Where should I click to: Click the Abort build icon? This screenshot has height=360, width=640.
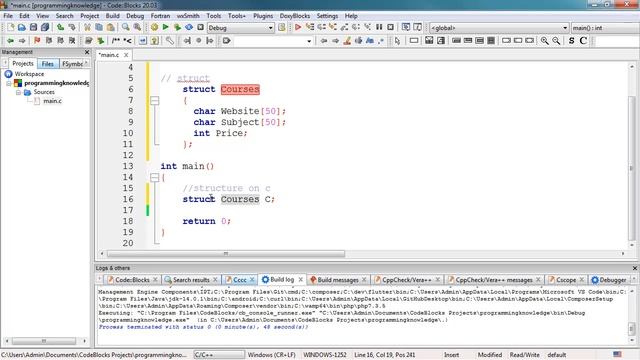point(200,27)
